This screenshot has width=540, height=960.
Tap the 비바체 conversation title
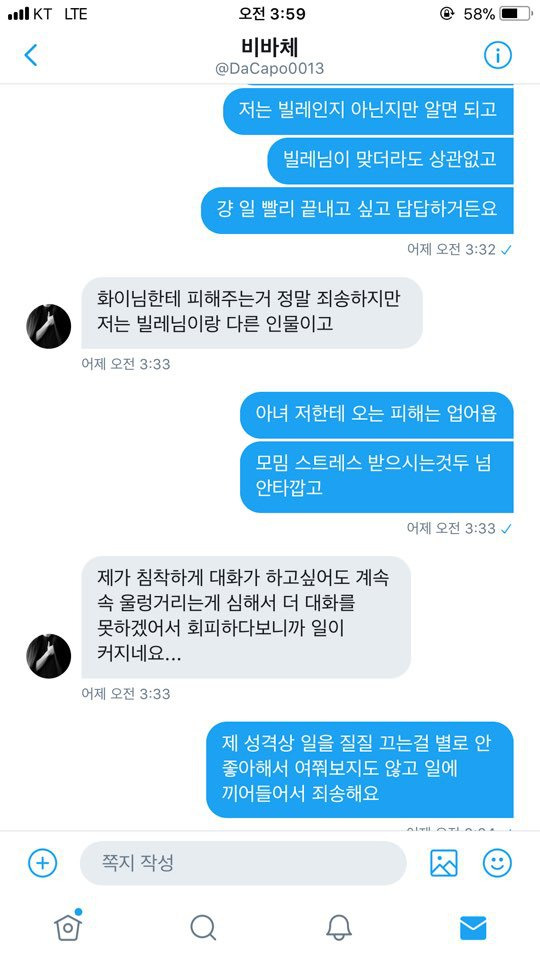(270, 47)
